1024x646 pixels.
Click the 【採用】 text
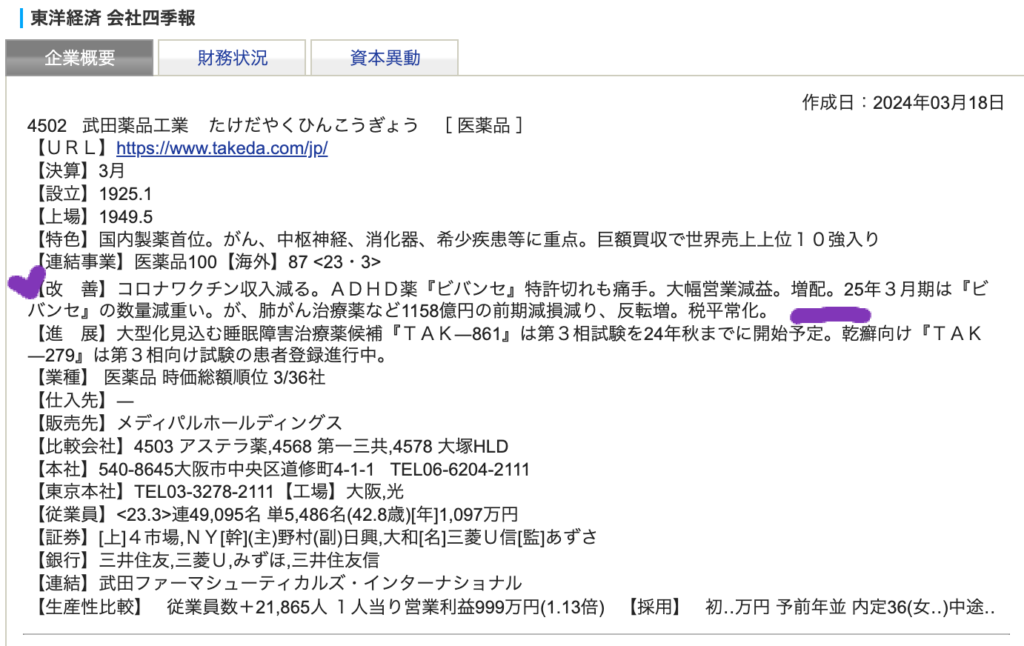[x=654, y=607]
